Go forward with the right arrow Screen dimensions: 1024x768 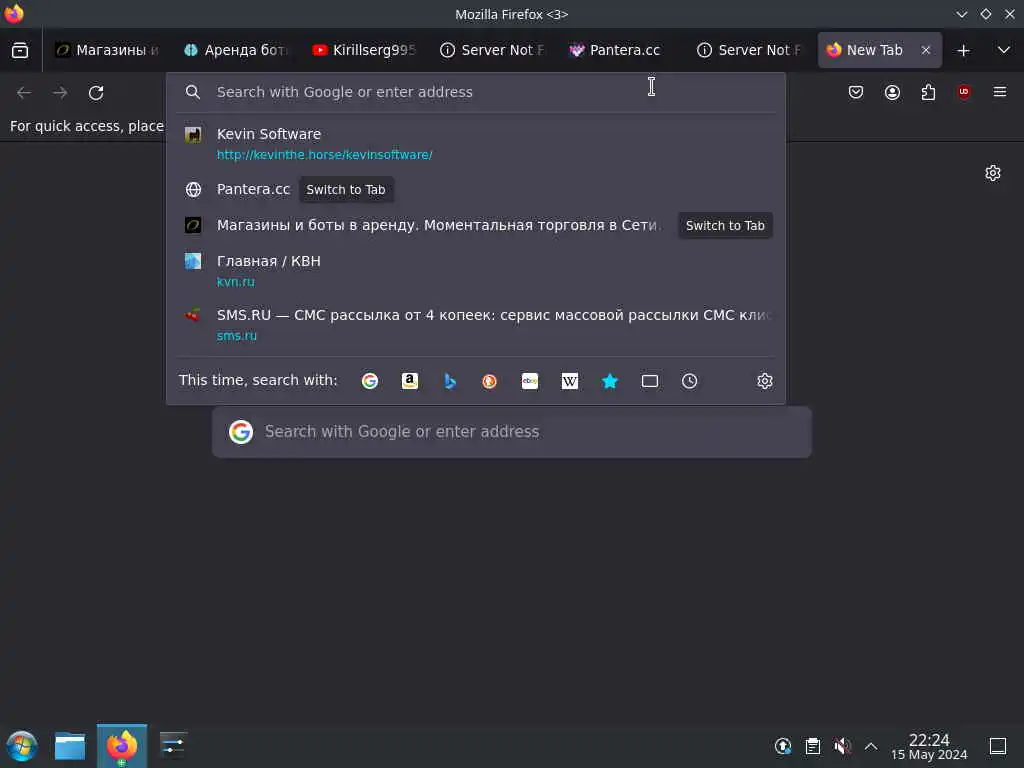(x=60, y=93)
